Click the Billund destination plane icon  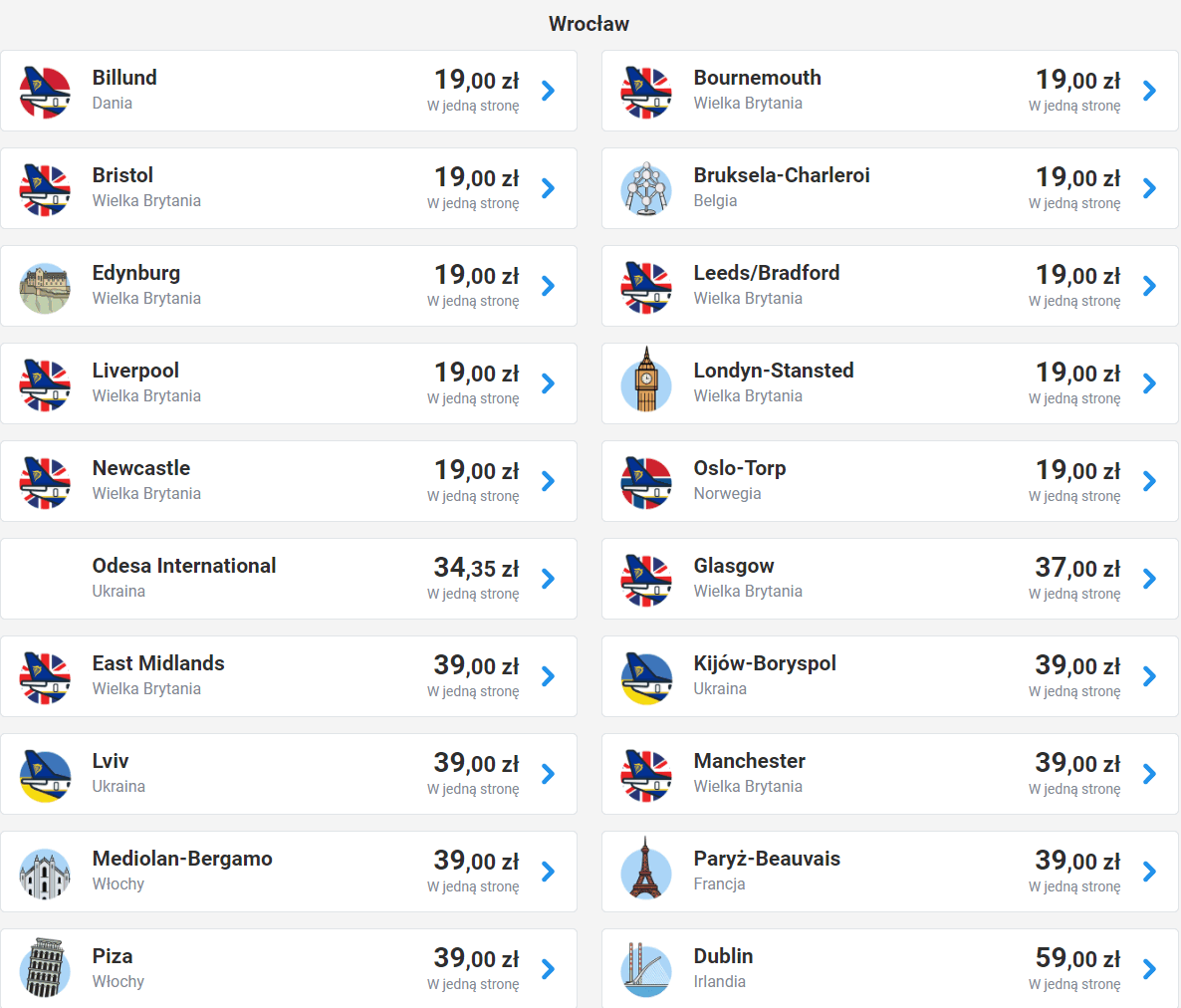coord(45,92)
